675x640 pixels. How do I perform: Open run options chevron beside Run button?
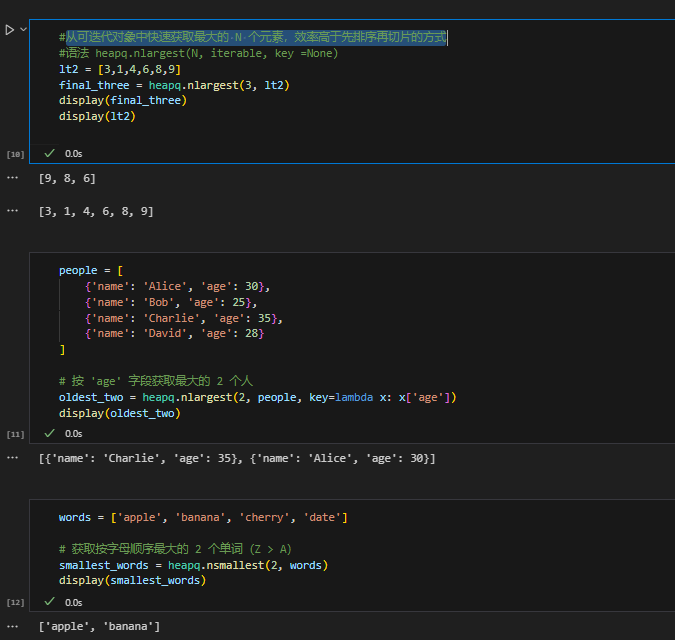pos(23,30)
